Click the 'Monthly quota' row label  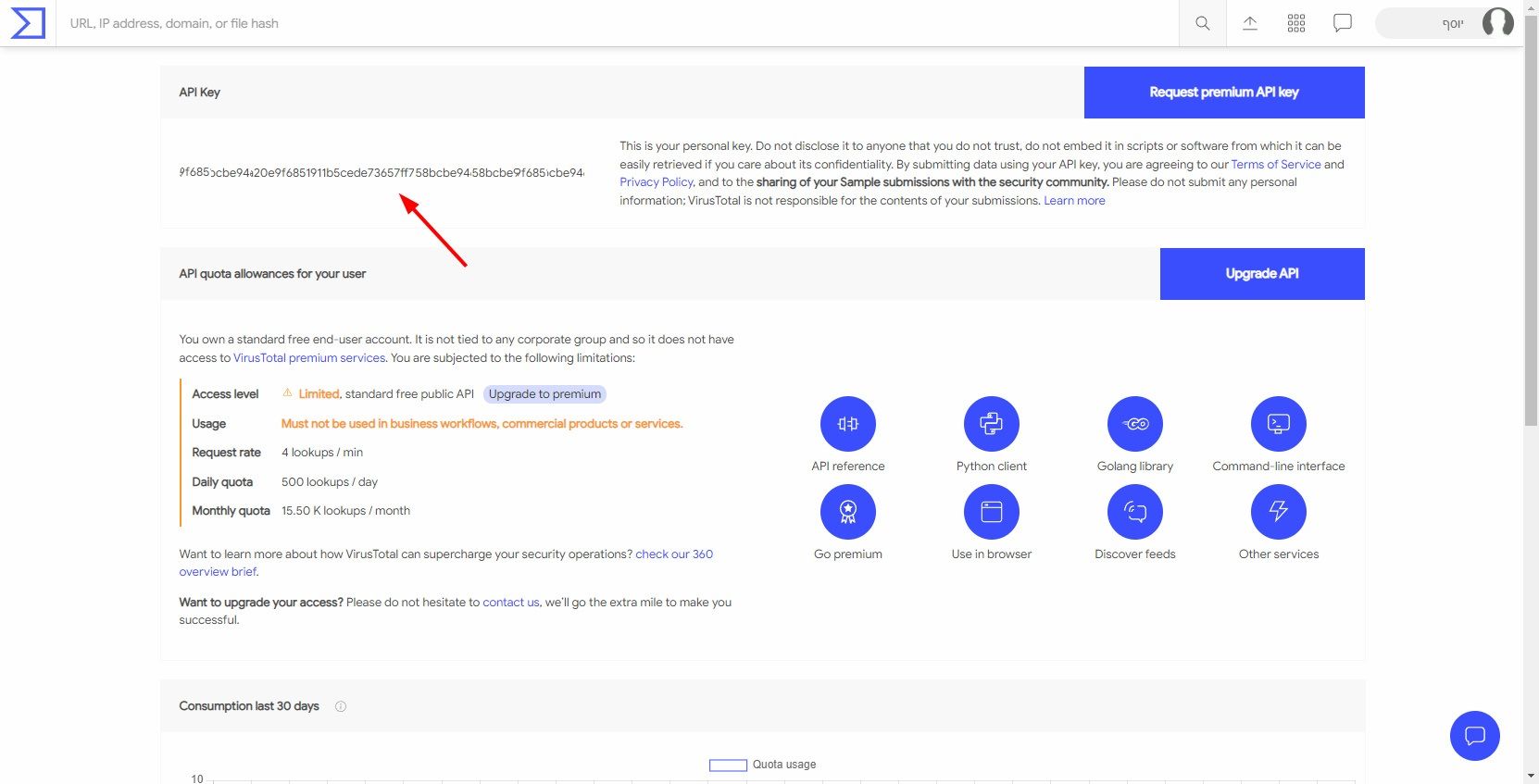(x=231, y=511)
